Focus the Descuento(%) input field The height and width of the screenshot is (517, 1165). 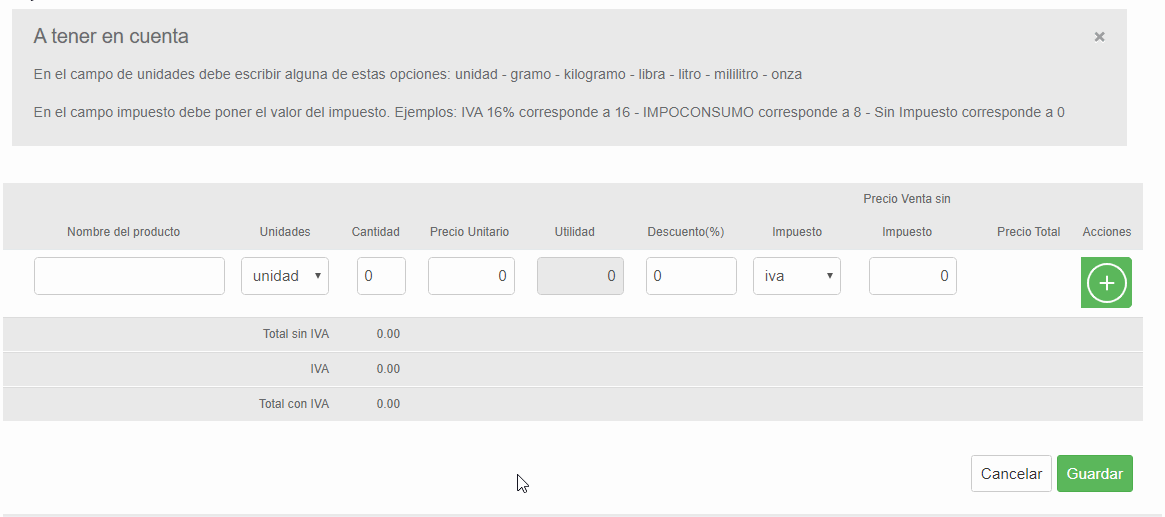click(x=691, y=276)
